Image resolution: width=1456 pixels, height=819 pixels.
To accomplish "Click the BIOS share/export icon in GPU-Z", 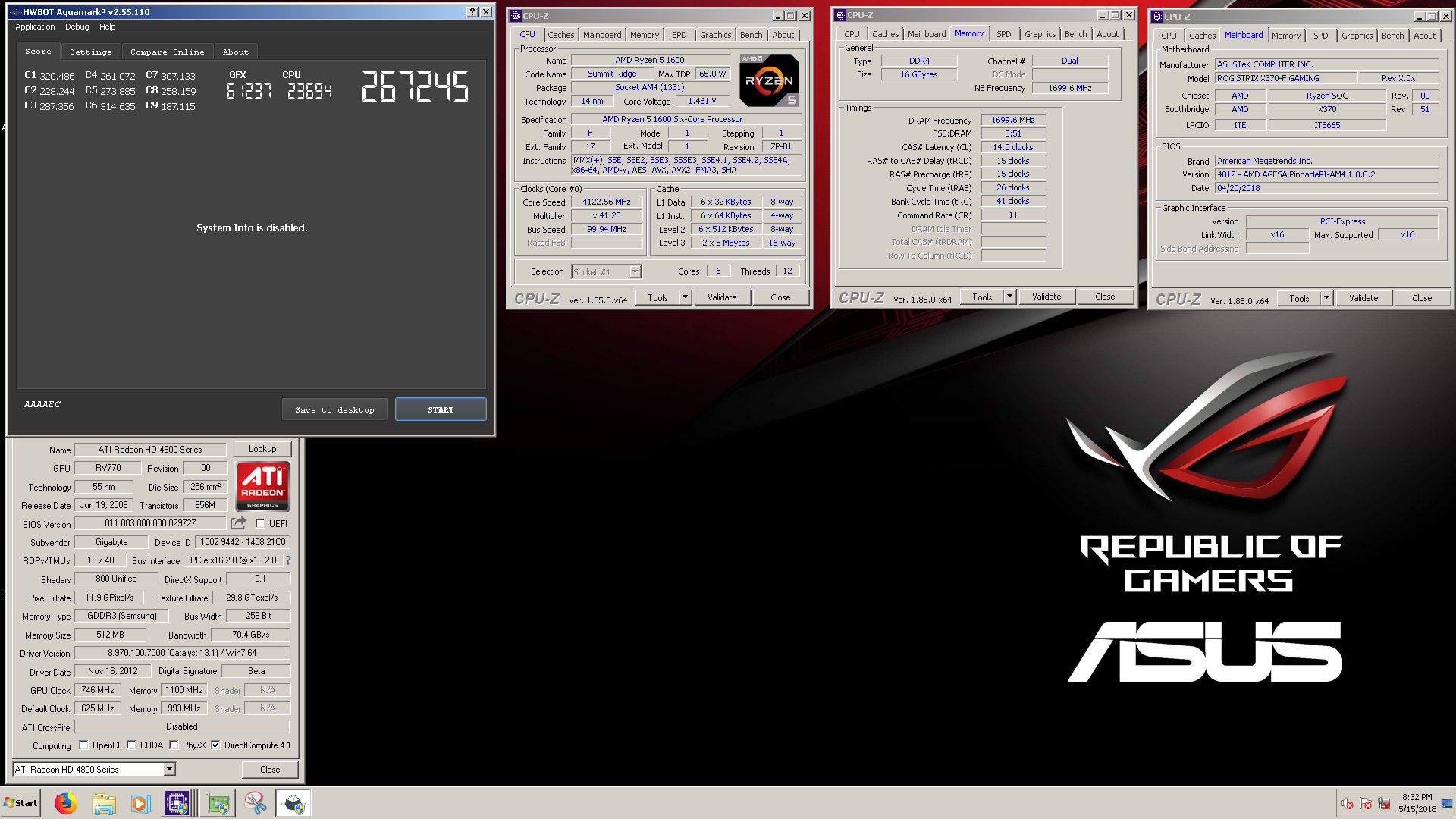I will tap(238, 523).
